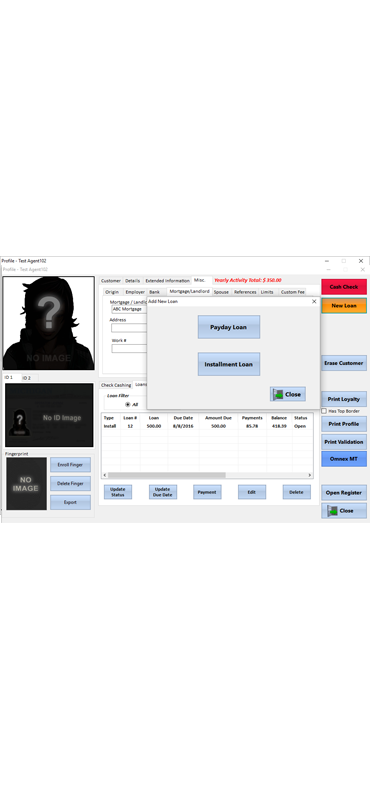
Task: Click the loan table scroll right arrow
Action: [x=310, y=475]
